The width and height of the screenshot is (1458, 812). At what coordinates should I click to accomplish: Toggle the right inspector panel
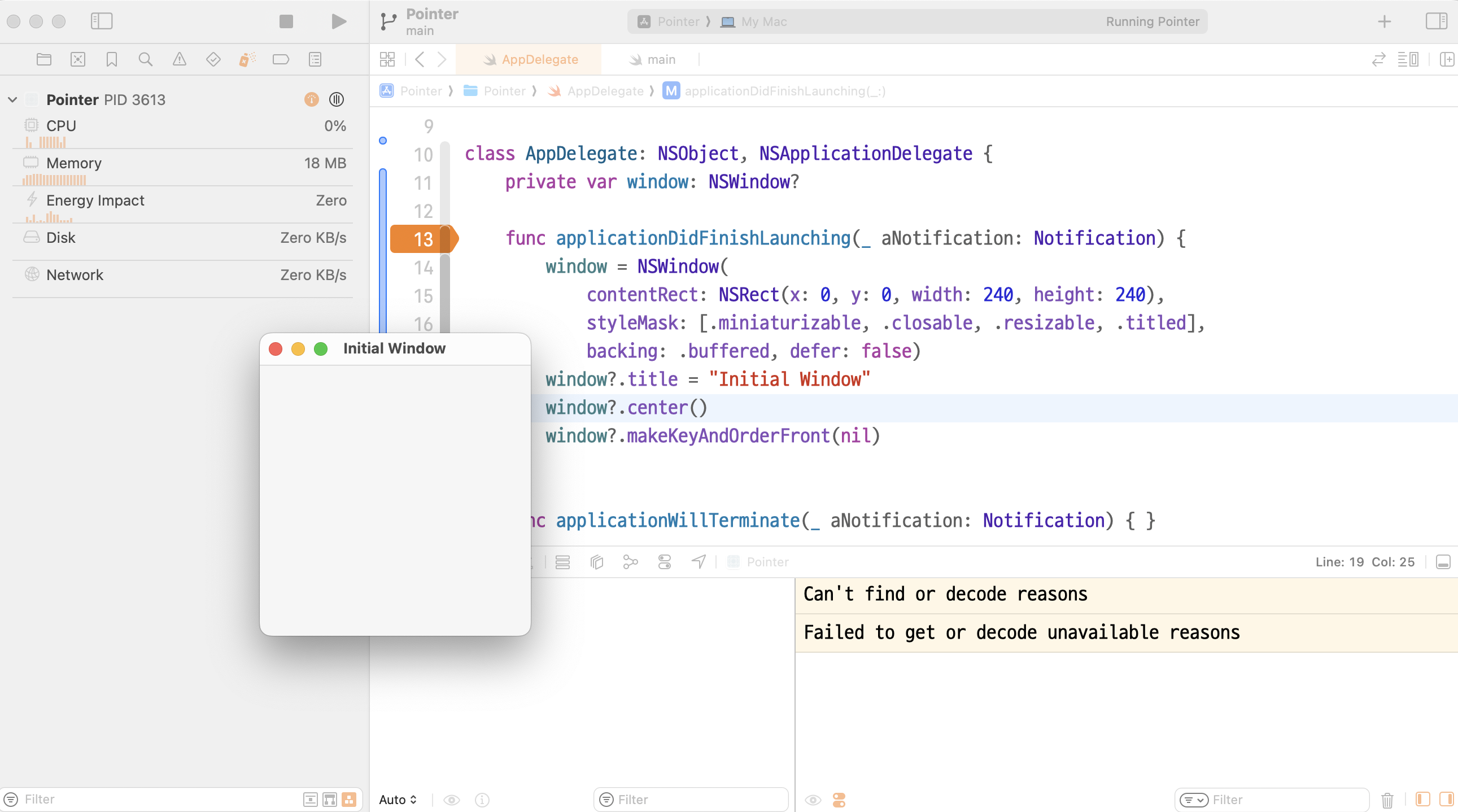click(x=1436, y=21)
